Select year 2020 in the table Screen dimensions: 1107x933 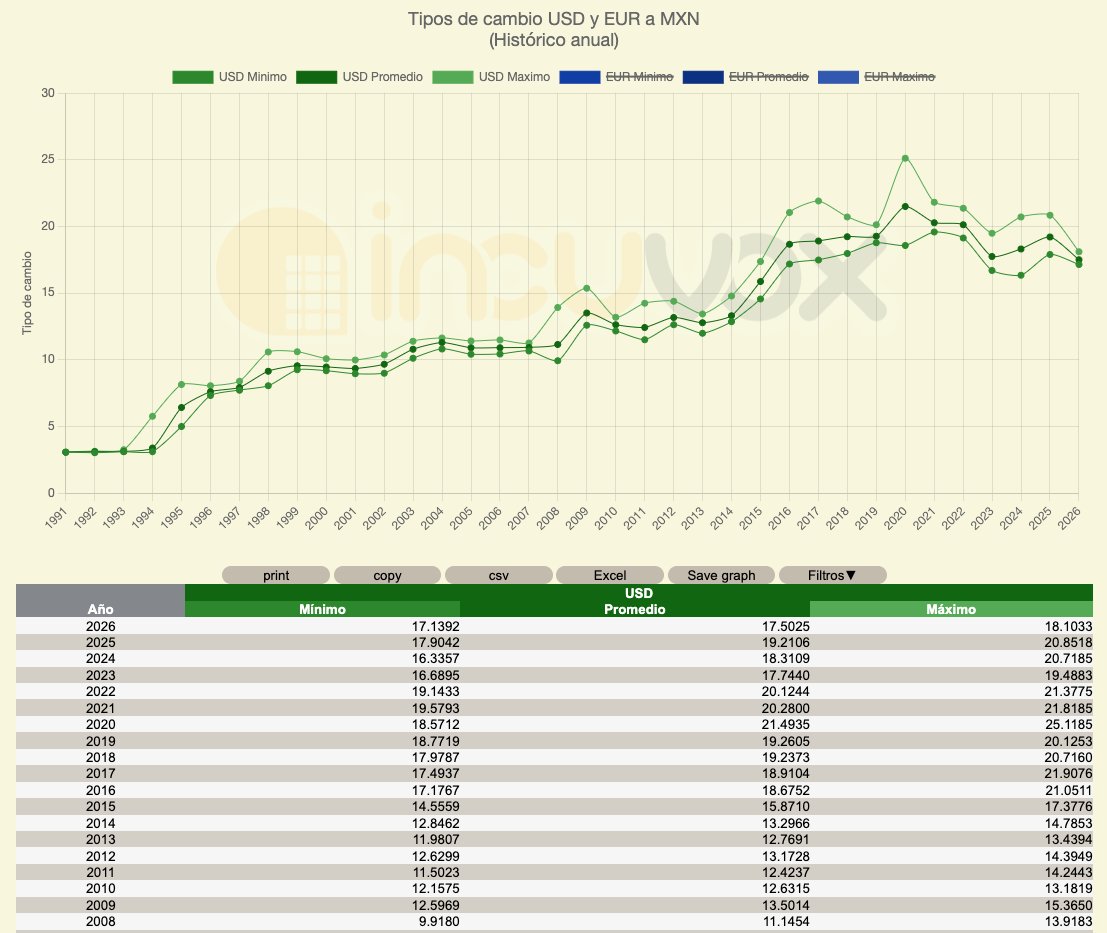pos(100,724)
